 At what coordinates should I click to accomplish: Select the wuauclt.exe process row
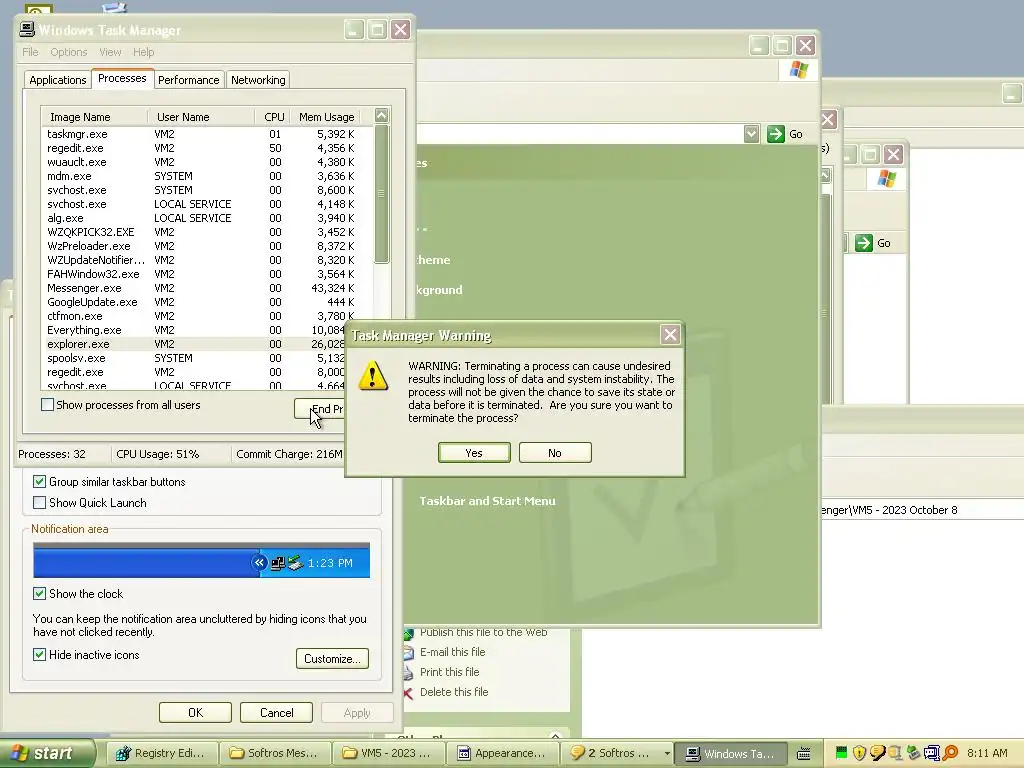point(207,162)
